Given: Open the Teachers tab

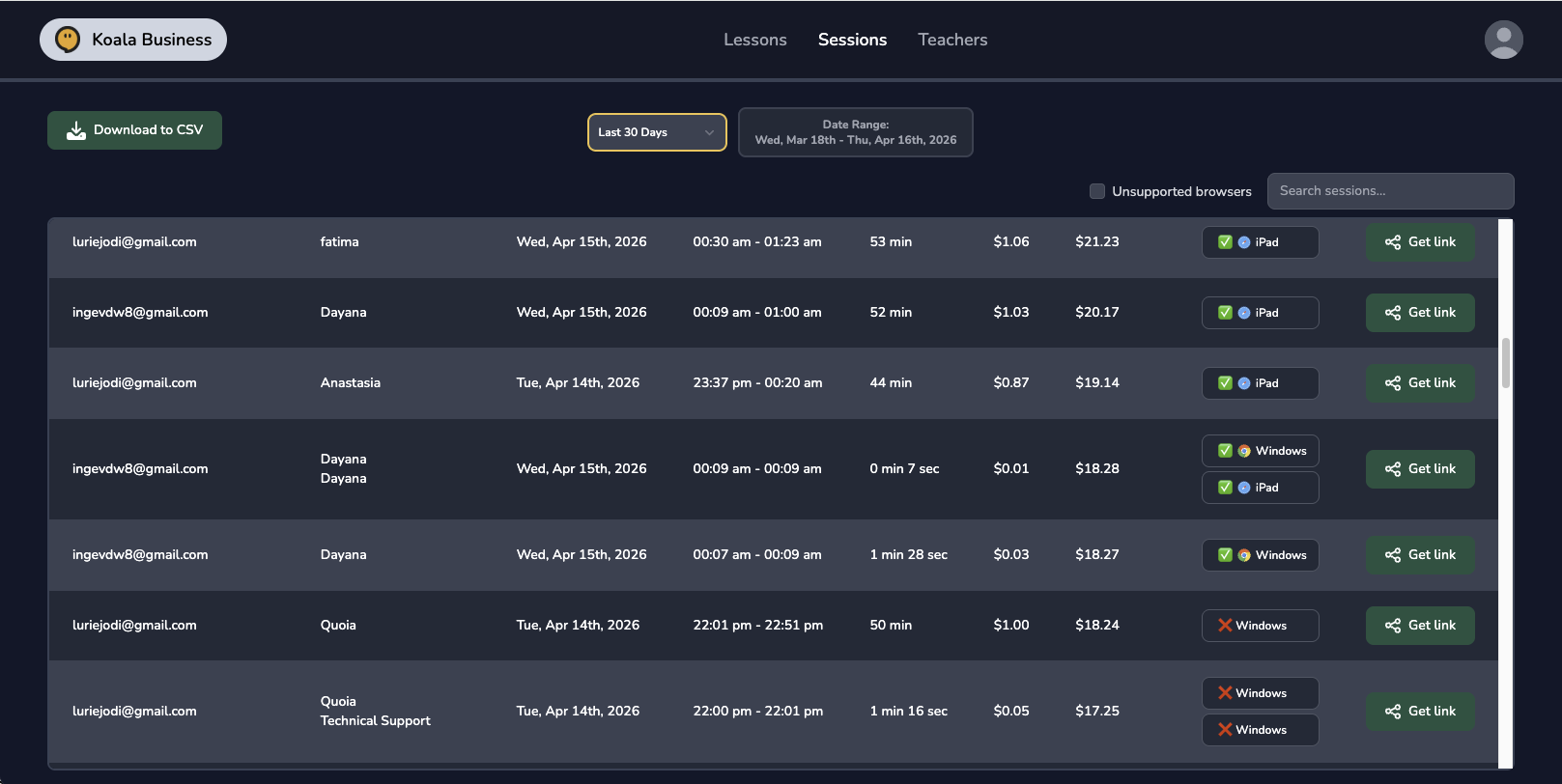Looking at the screenshot, I should tap(952, 40).
